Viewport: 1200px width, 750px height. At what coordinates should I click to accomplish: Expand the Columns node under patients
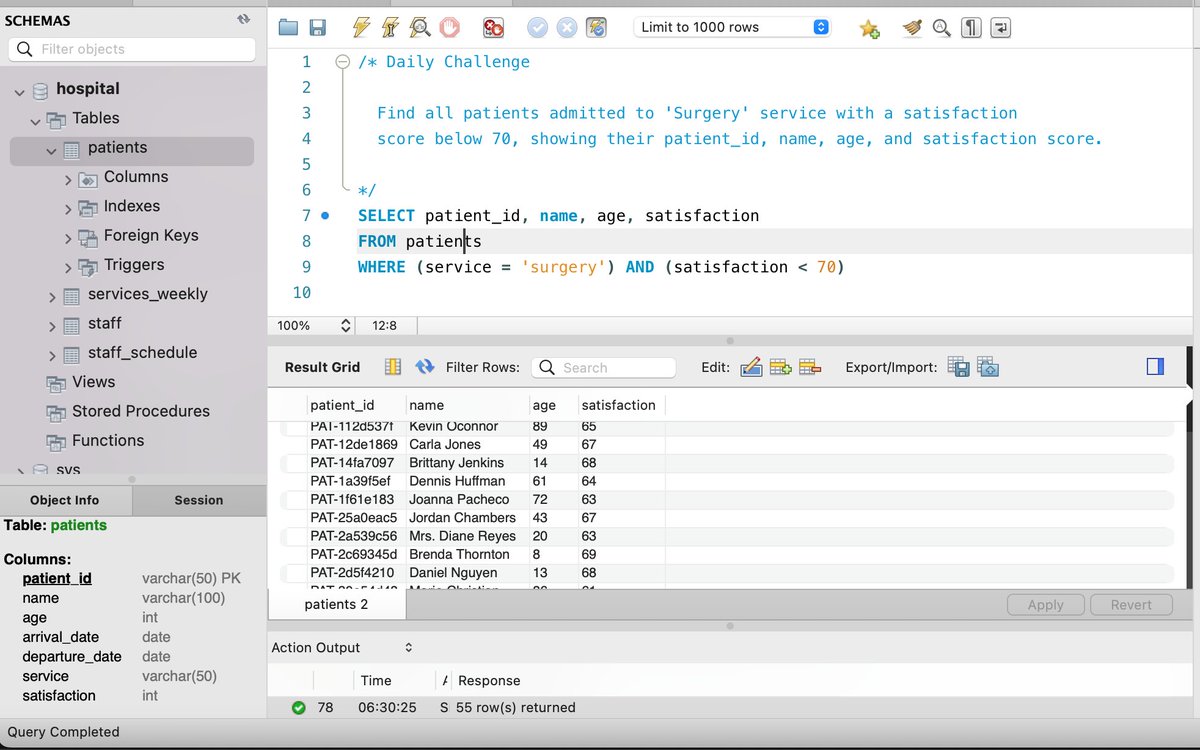pyautogui.click(x=68, y=180)
